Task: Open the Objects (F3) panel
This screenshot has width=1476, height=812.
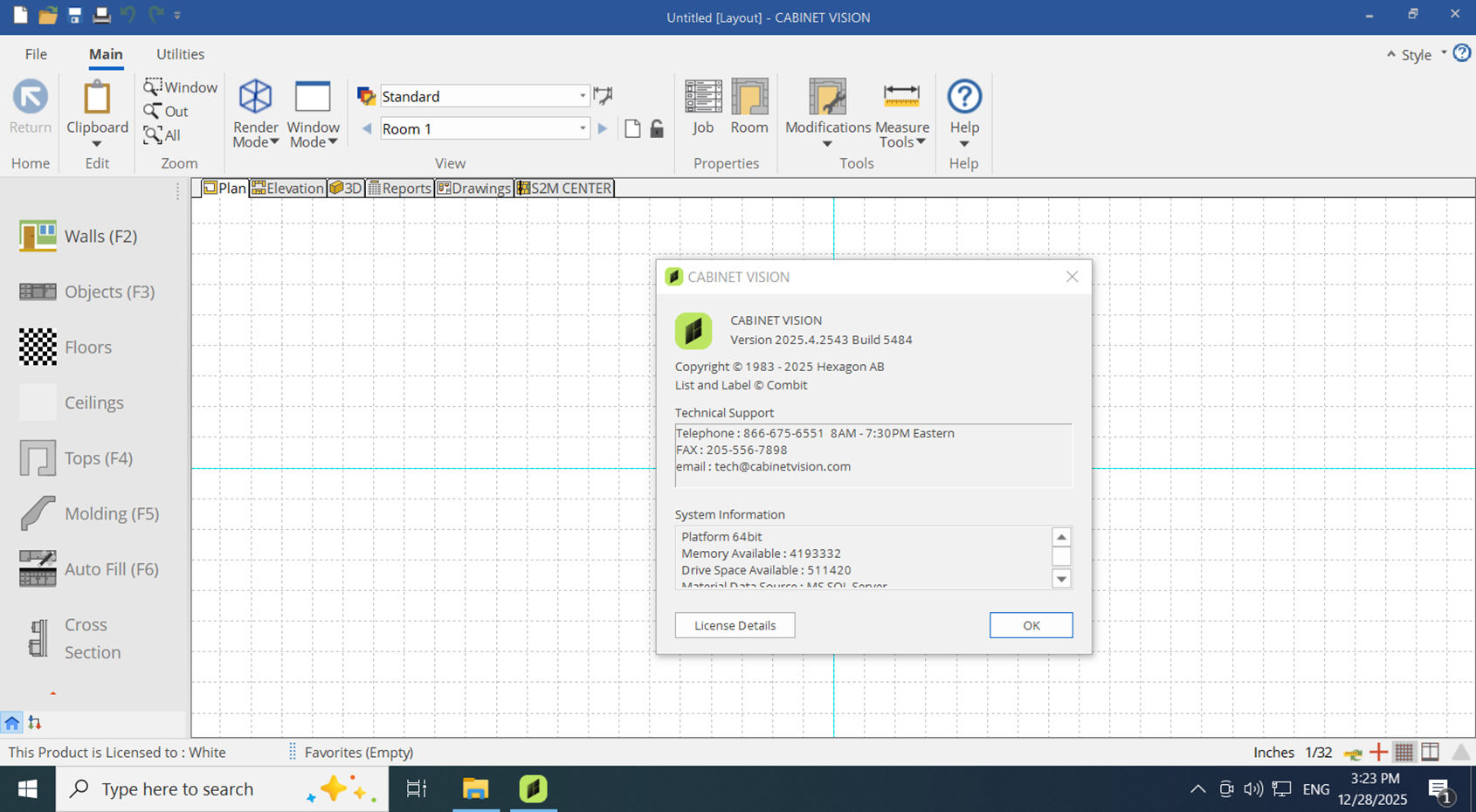Action: [x=86, y=292]
